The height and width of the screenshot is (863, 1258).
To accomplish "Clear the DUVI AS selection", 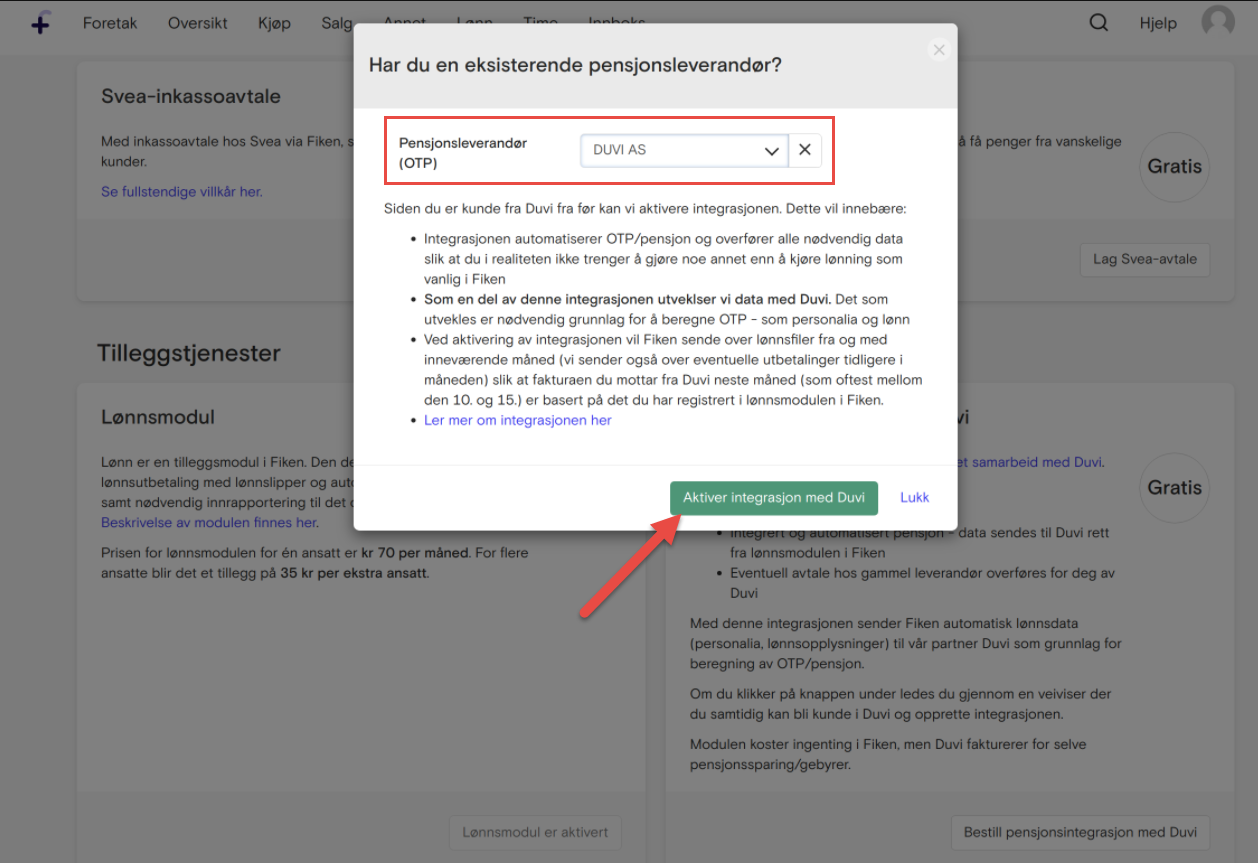I will pos(804,151).
